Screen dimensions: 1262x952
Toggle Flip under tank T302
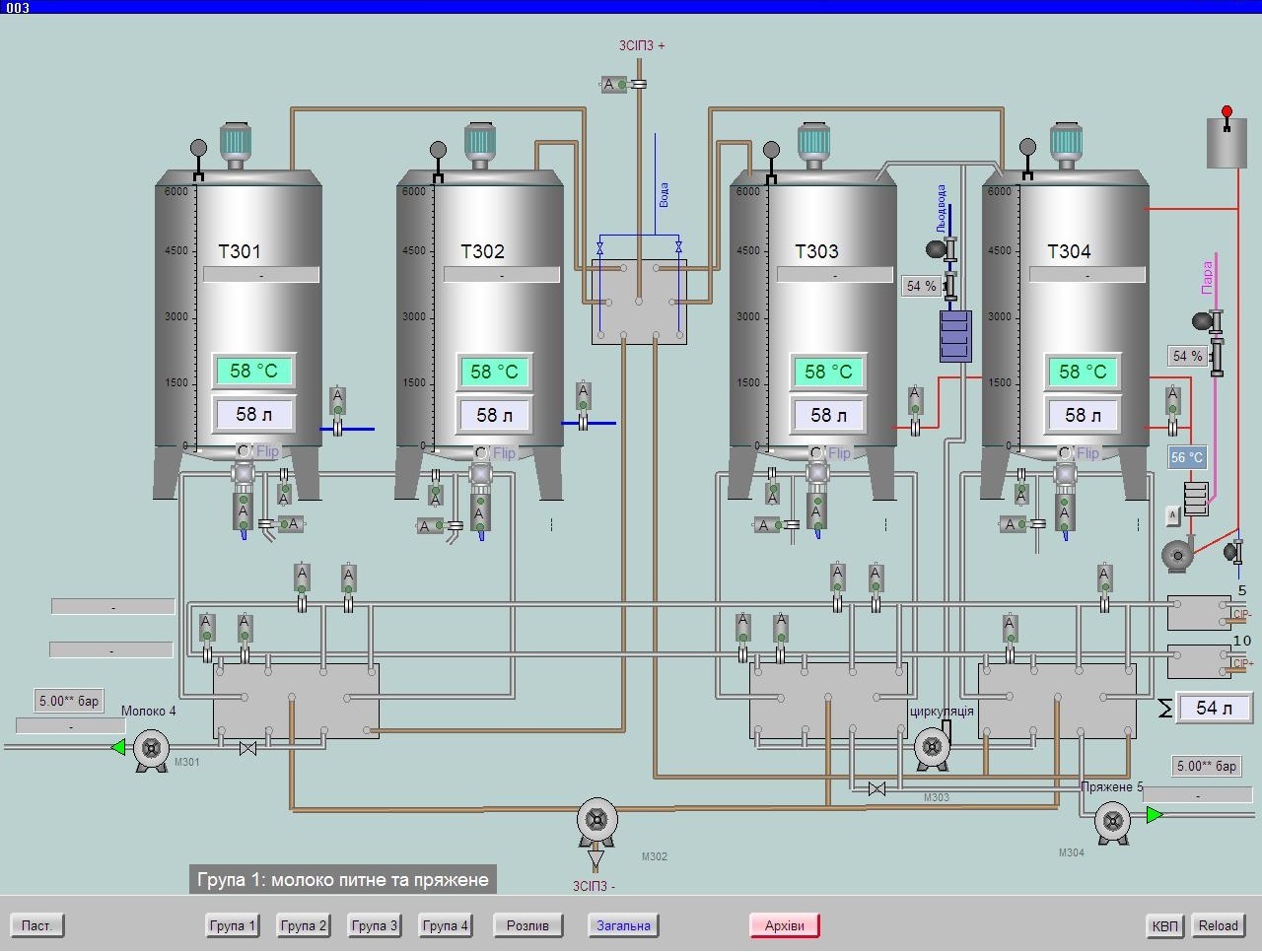point(504,453)
